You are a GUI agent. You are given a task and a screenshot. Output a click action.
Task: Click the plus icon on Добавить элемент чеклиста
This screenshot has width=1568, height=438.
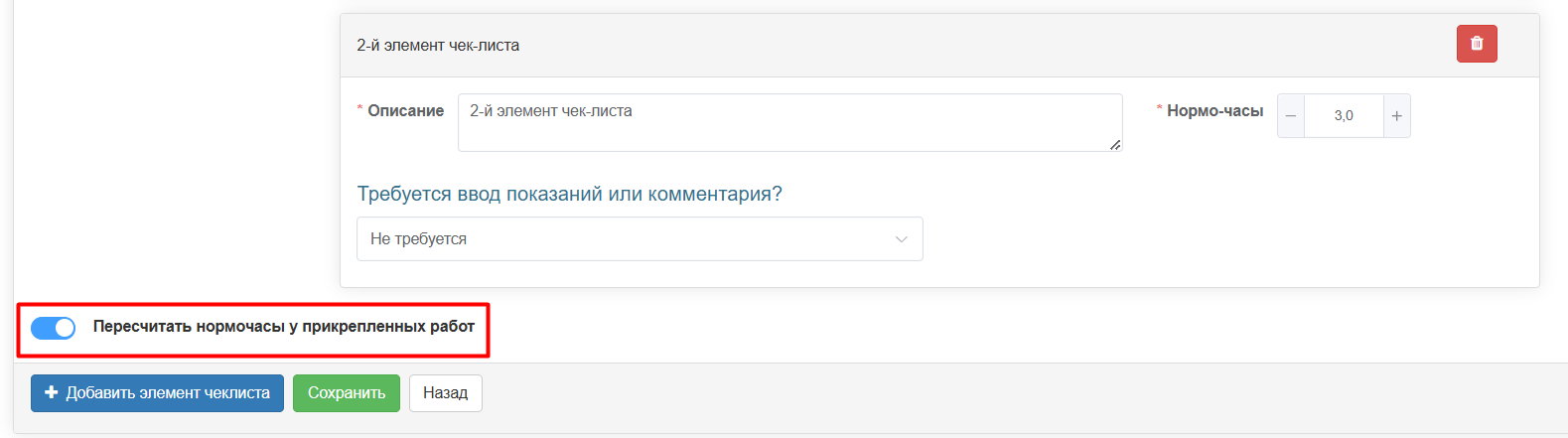point(52,393)
